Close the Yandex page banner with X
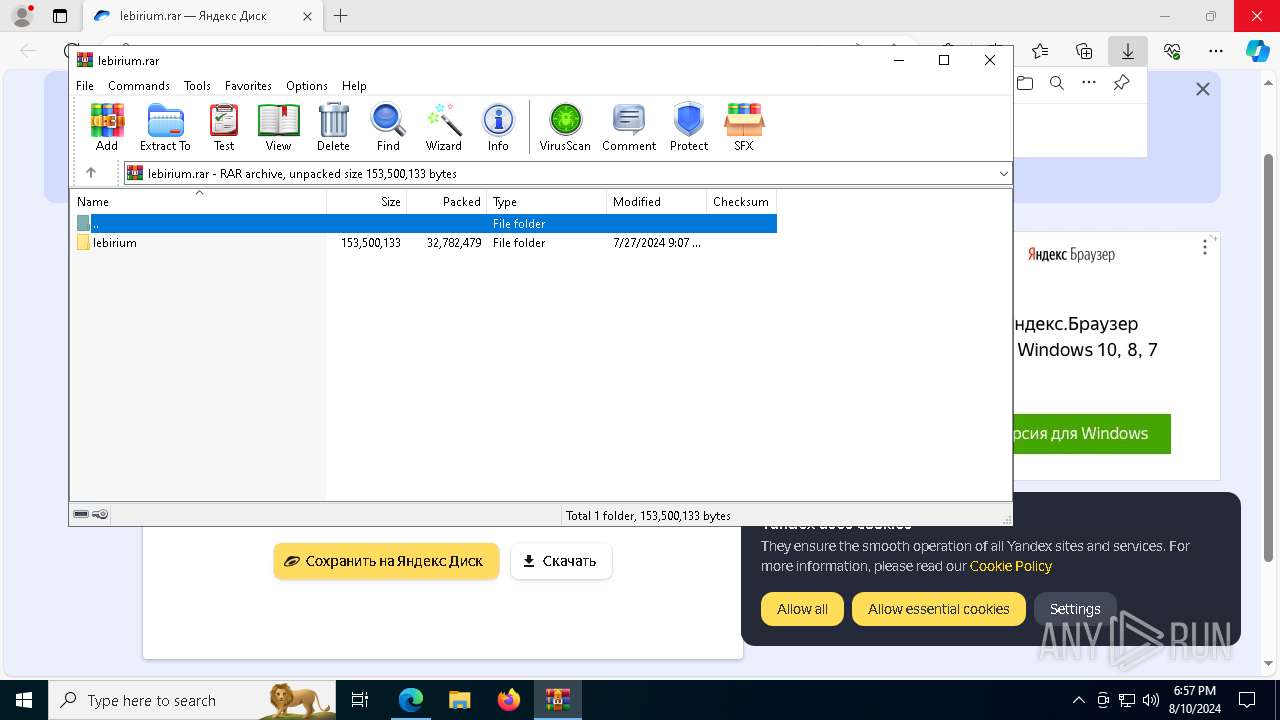The image size is (1280, 720). [1203, 89]
